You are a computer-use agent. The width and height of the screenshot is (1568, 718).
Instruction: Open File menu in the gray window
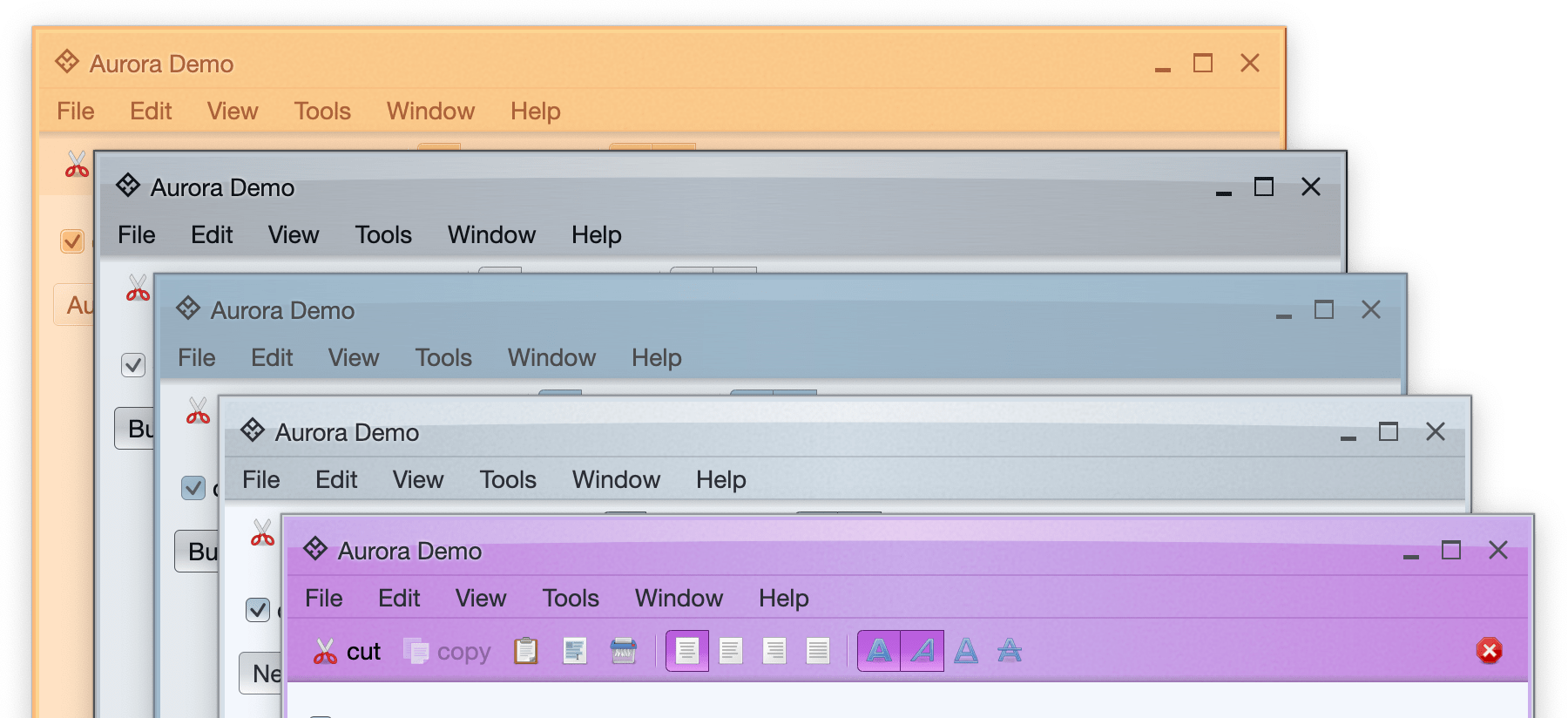[x=137, y=234]
